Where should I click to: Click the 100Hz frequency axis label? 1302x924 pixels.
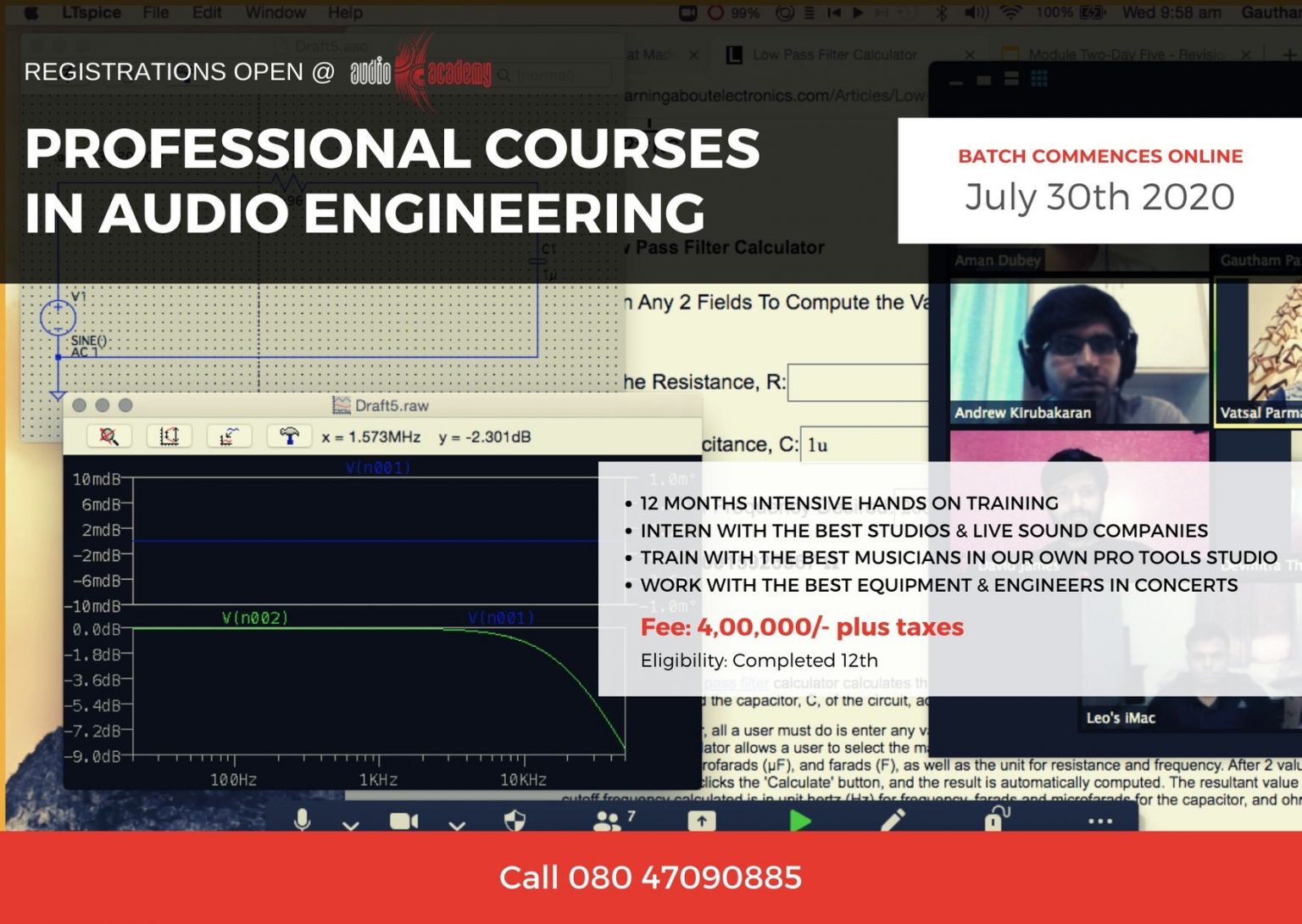tap(233, 779)
